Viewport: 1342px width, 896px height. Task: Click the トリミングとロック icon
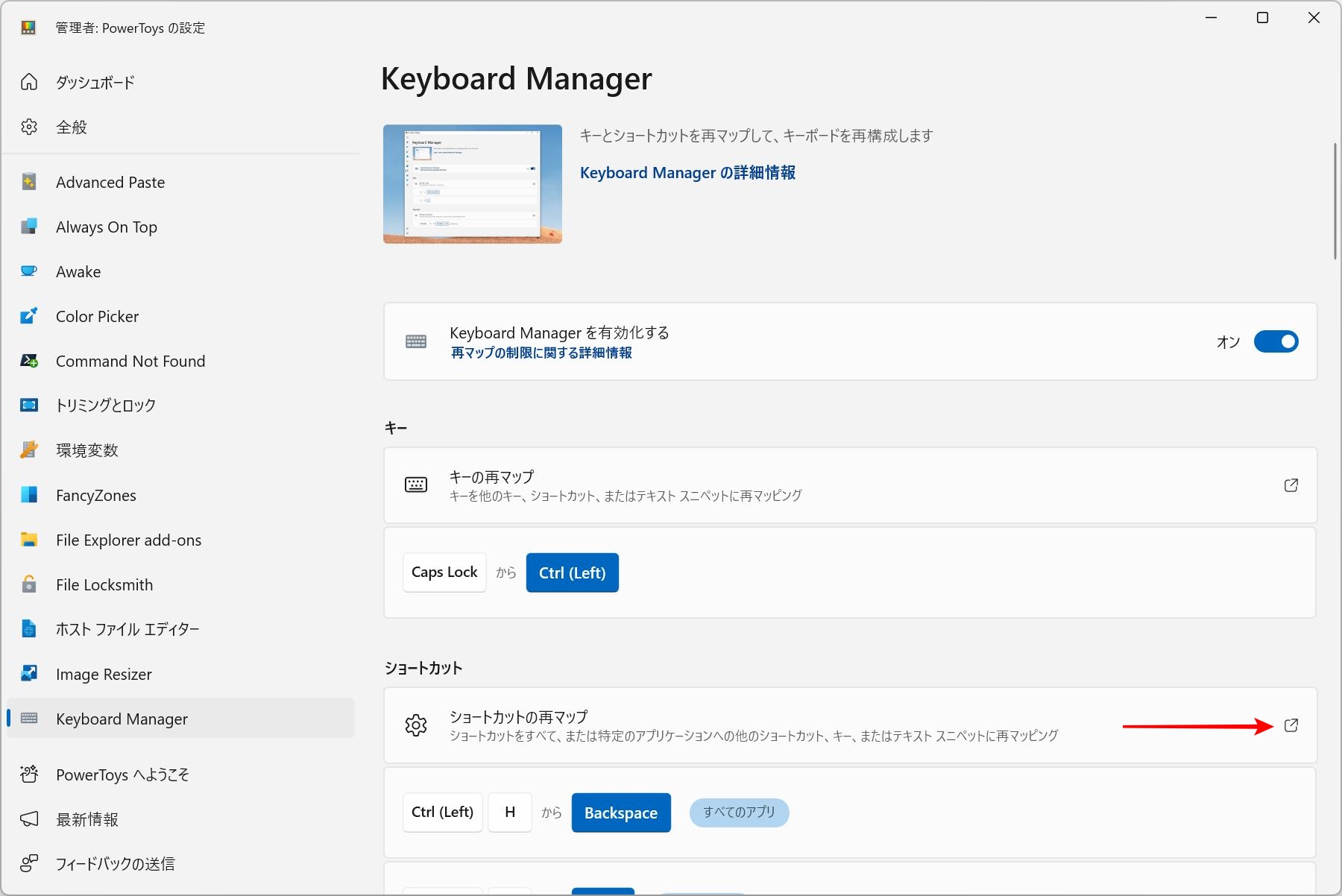(x=29, y=405)
